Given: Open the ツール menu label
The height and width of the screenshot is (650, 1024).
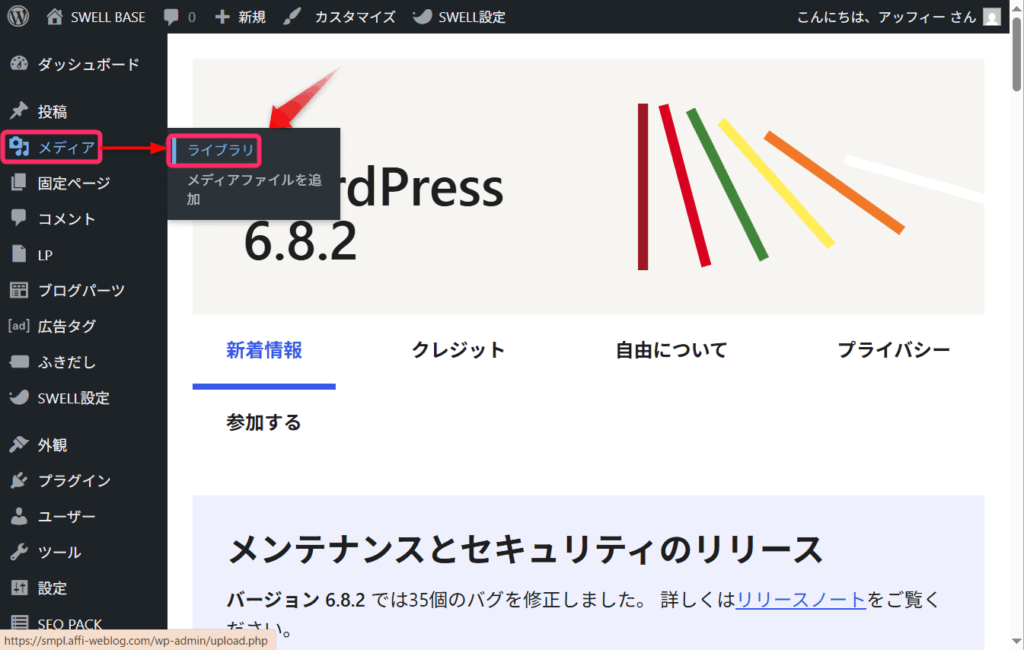Looking at the screenshot, I should tap(59, 553).
